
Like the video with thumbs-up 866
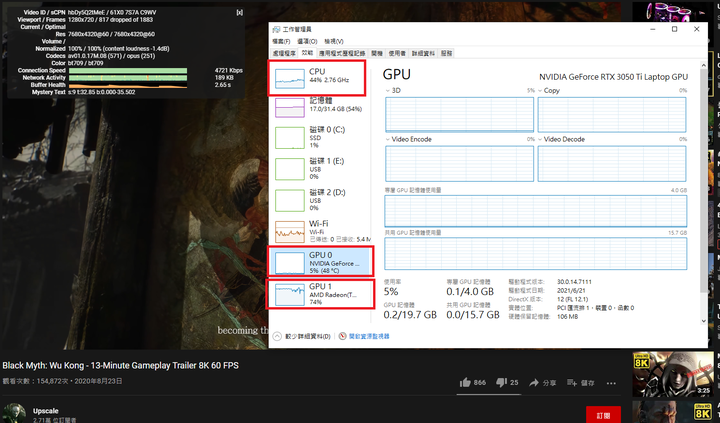coord(472,383)
